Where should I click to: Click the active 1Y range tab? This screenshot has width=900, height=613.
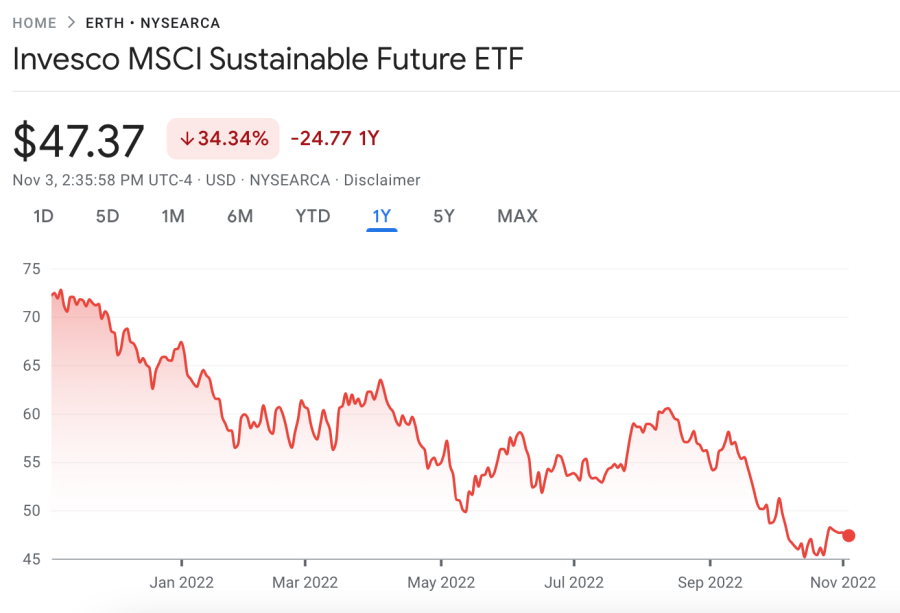pos(382,216)
